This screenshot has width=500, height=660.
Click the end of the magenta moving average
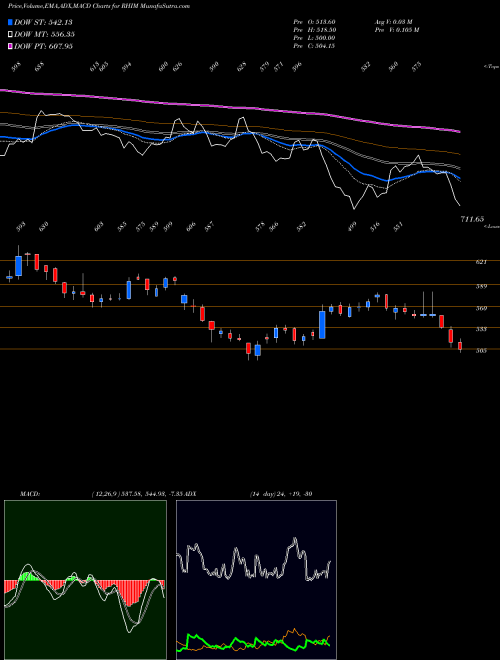pos(459,132)
